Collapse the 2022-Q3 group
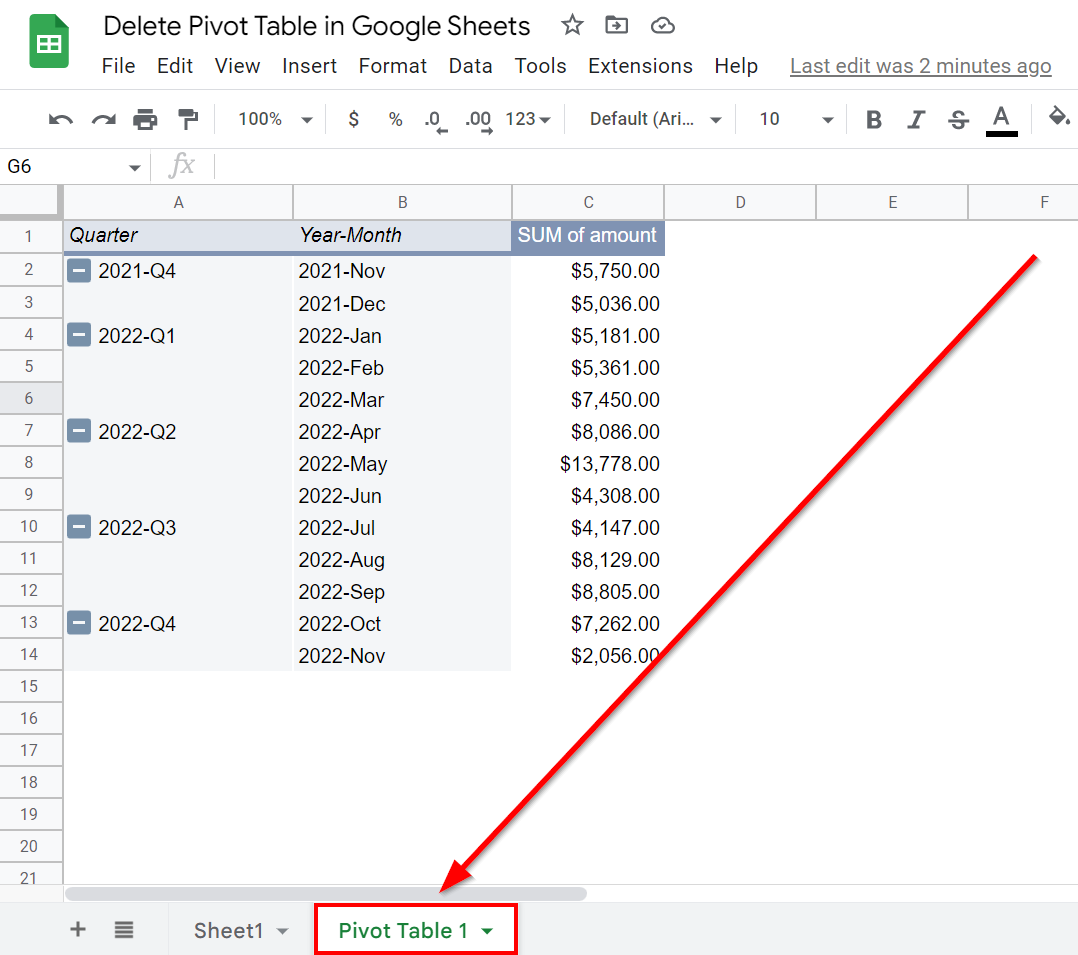Image resolution: width=1078 pixels, height=955 pixels. [x=79, y=527]
